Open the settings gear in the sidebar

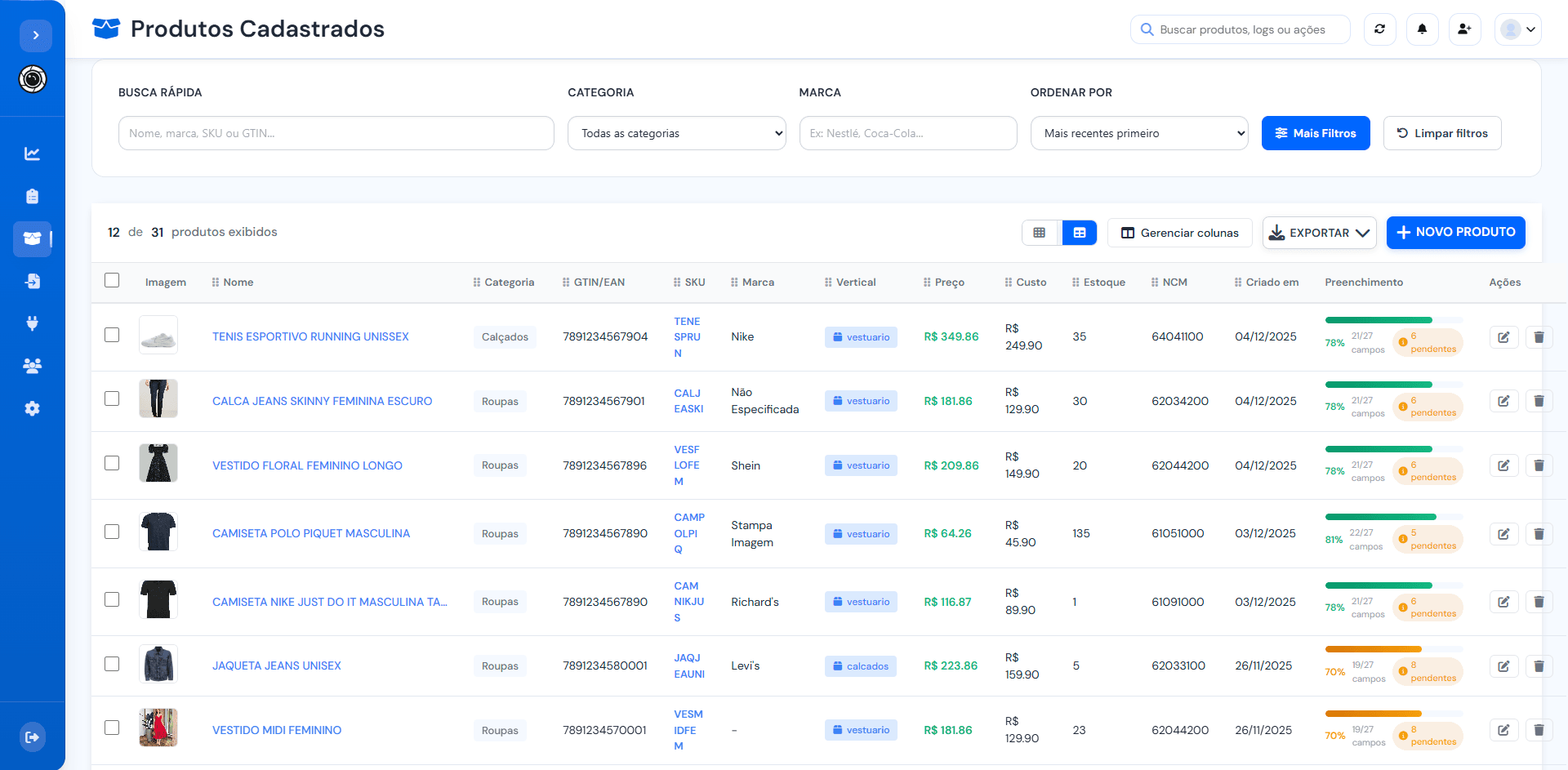click(32, 408)
